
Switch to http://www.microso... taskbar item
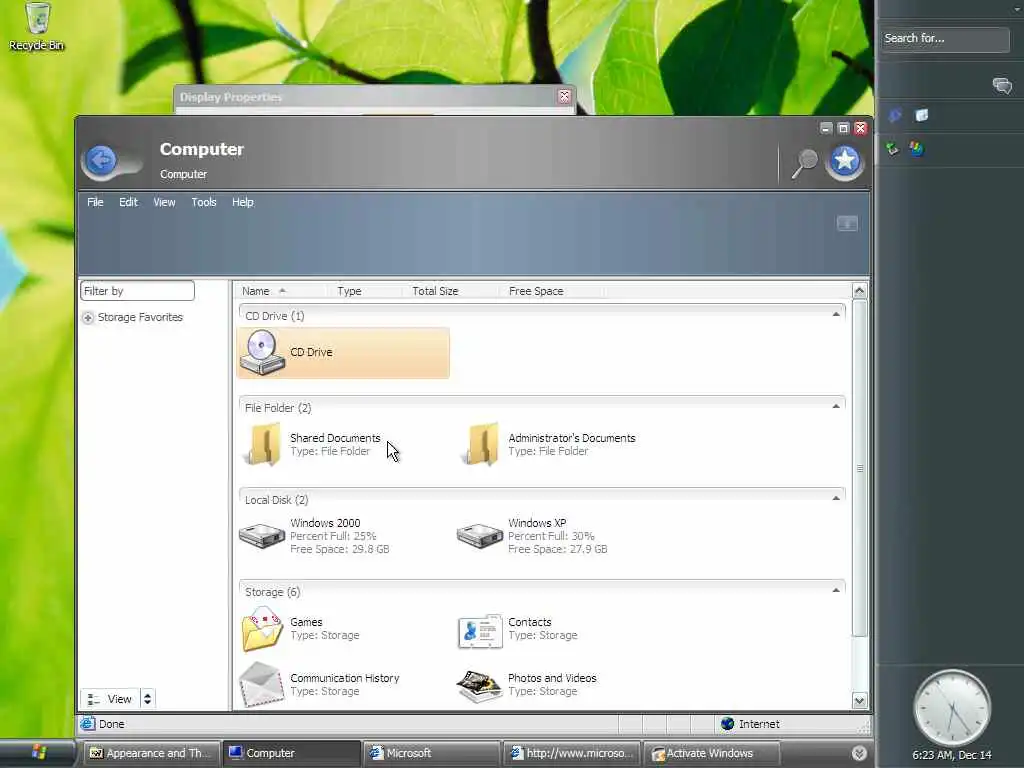[571, 753]
